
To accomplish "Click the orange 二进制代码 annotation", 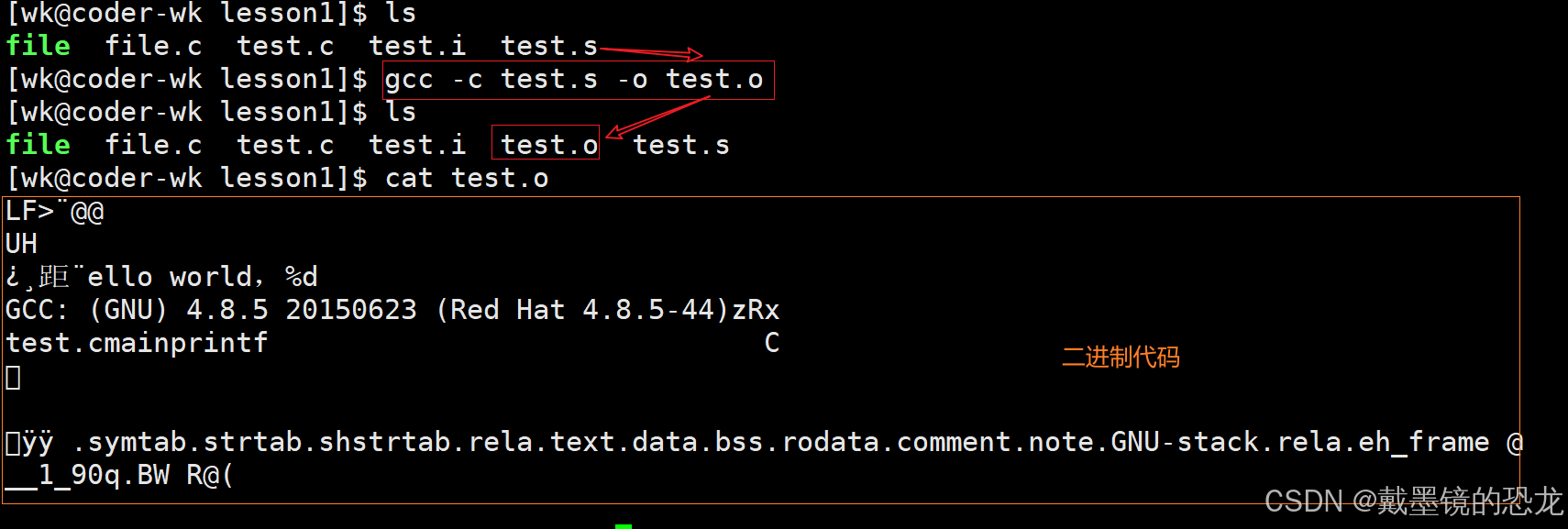I will click(1120, 357).
